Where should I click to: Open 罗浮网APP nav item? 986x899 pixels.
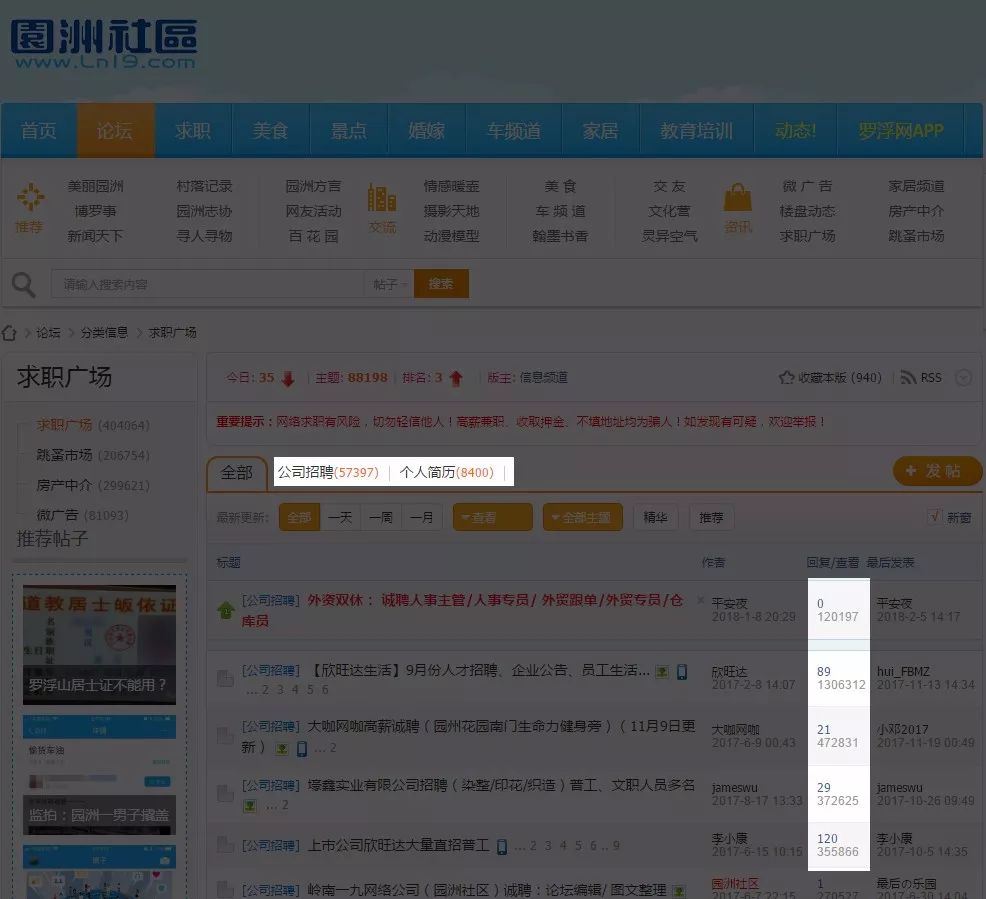[900, 131]
